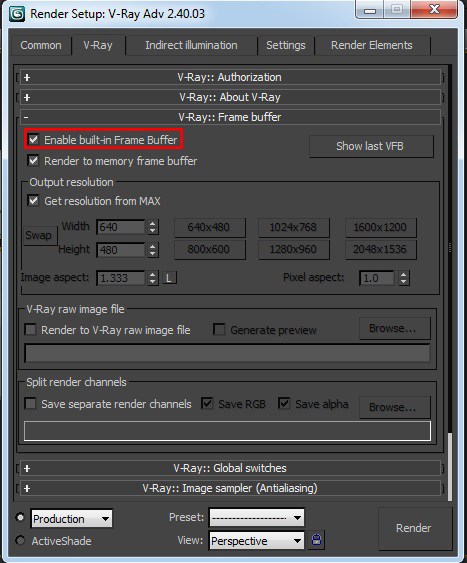The width and height of the screenshot is (467, 563).
Task: Choose the 800x600 resolution preset
Action: [x=210, y=249]
